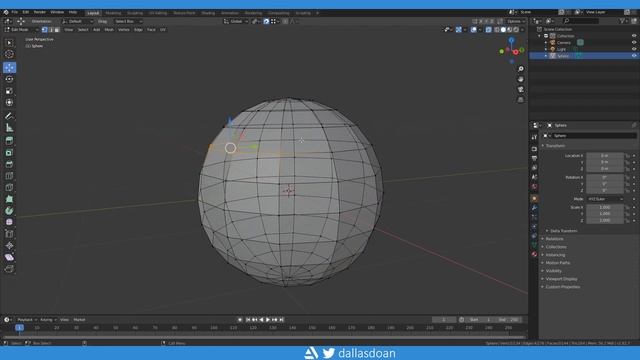Toggle snapping magnet in header
Viewport: 640px width, 360px height.
point(266,21)
